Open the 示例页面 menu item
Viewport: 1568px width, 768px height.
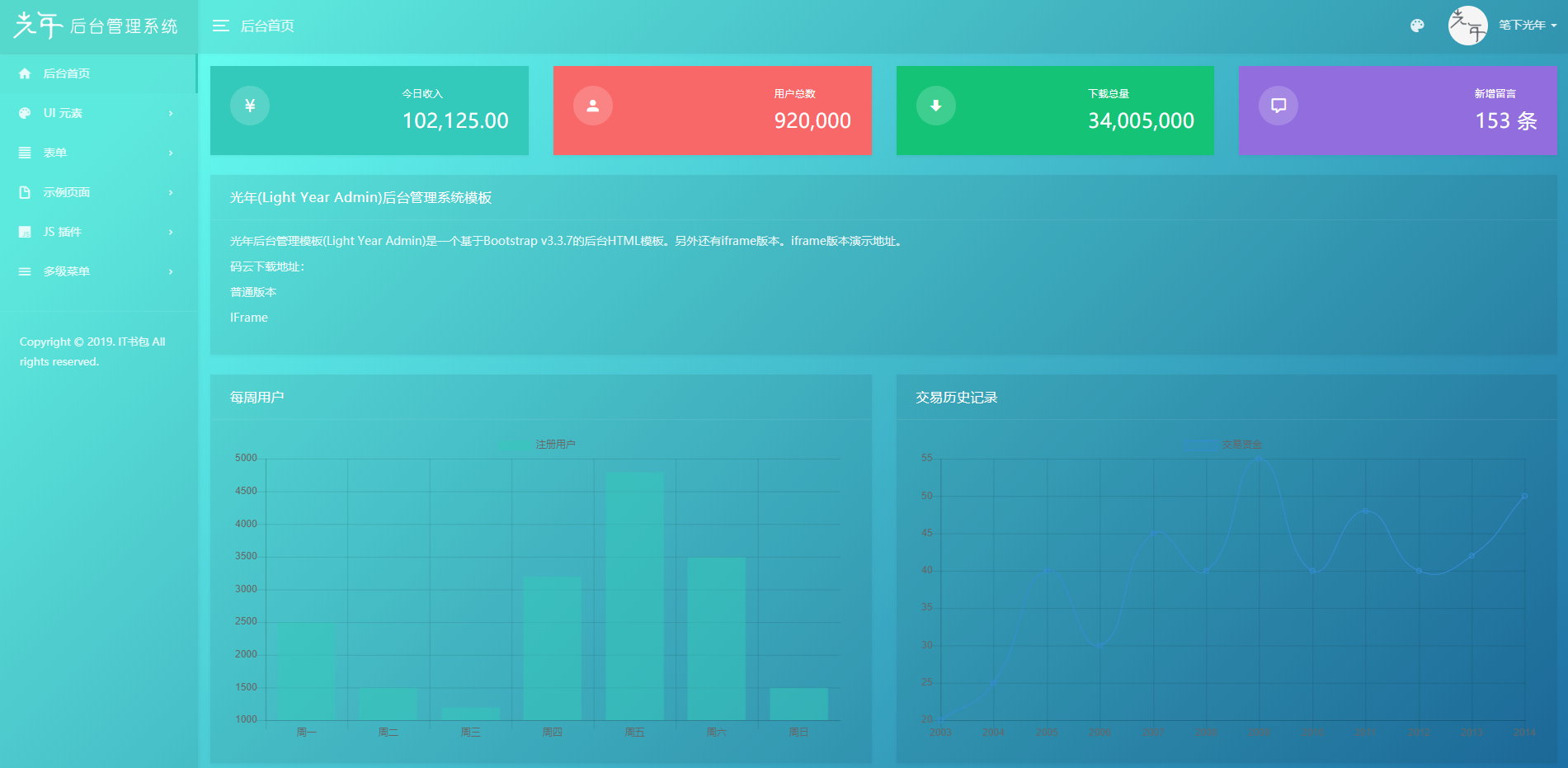click(67, 192)
